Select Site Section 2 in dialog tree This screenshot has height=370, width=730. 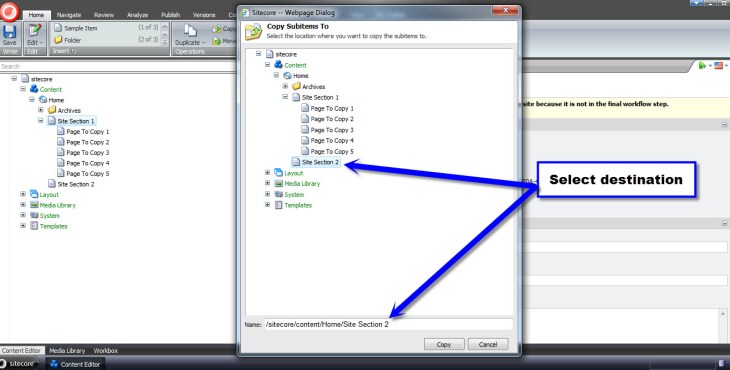click(320, 162)
